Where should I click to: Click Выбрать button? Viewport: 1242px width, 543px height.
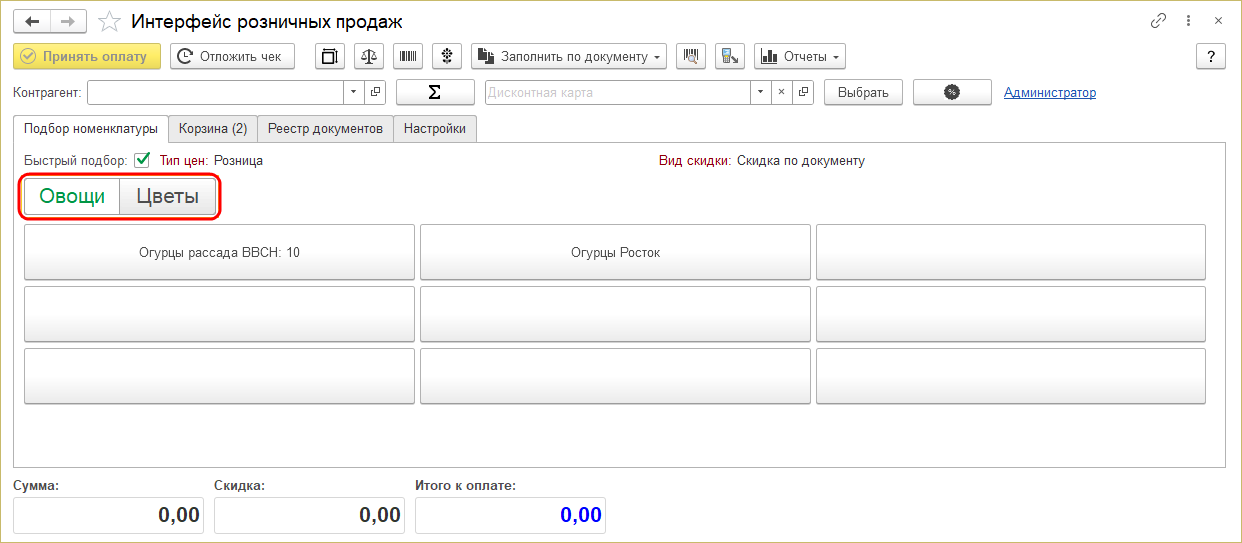click(863, 92)
